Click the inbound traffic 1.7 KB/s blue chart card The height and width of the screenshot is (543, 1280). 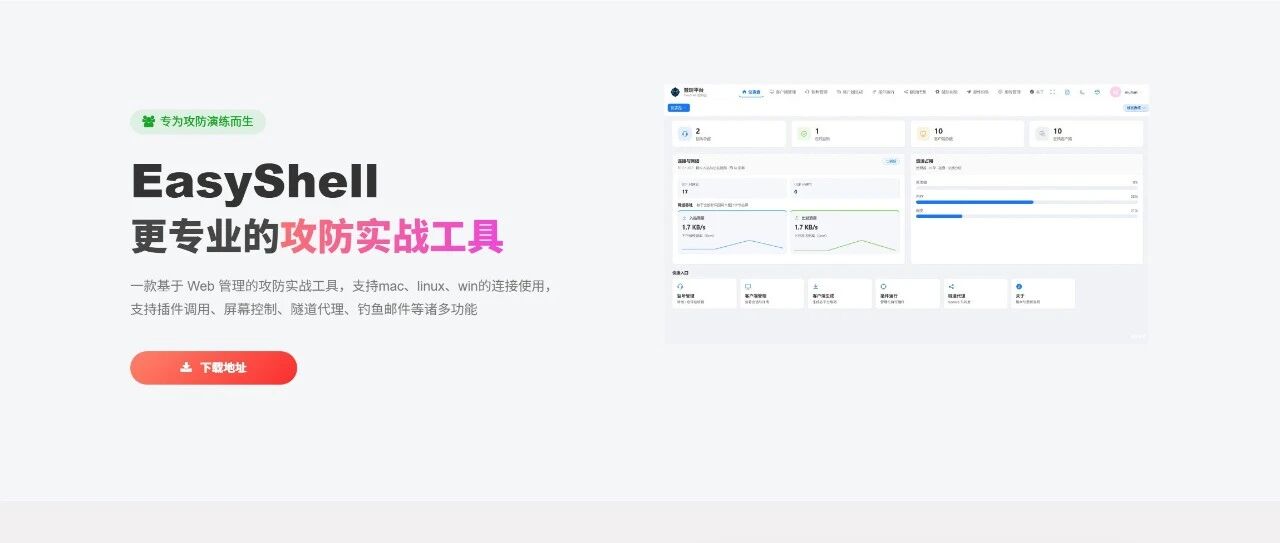coord(732,232)
